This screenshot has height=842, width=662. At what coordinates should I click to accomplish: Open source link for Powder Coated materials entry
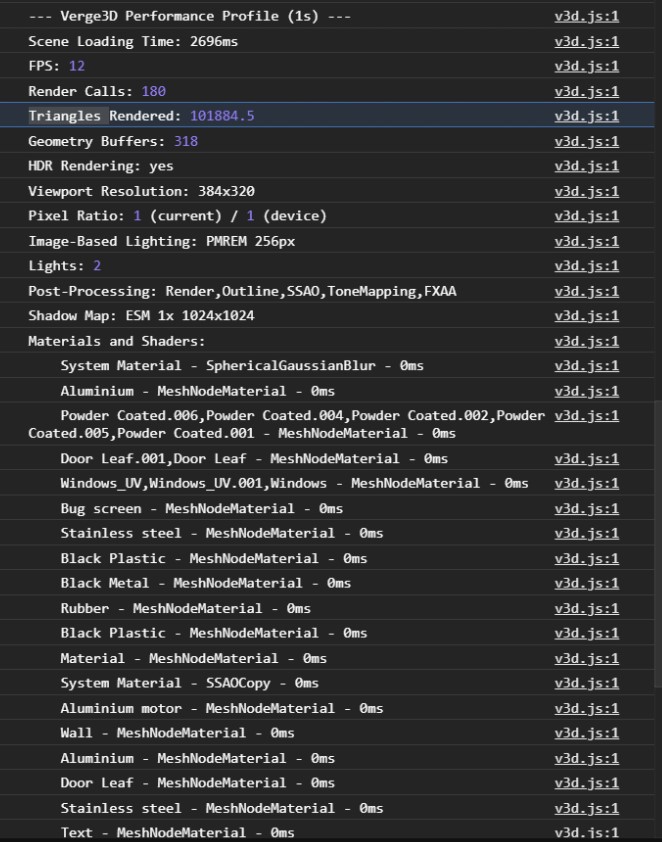click(586, 416)
